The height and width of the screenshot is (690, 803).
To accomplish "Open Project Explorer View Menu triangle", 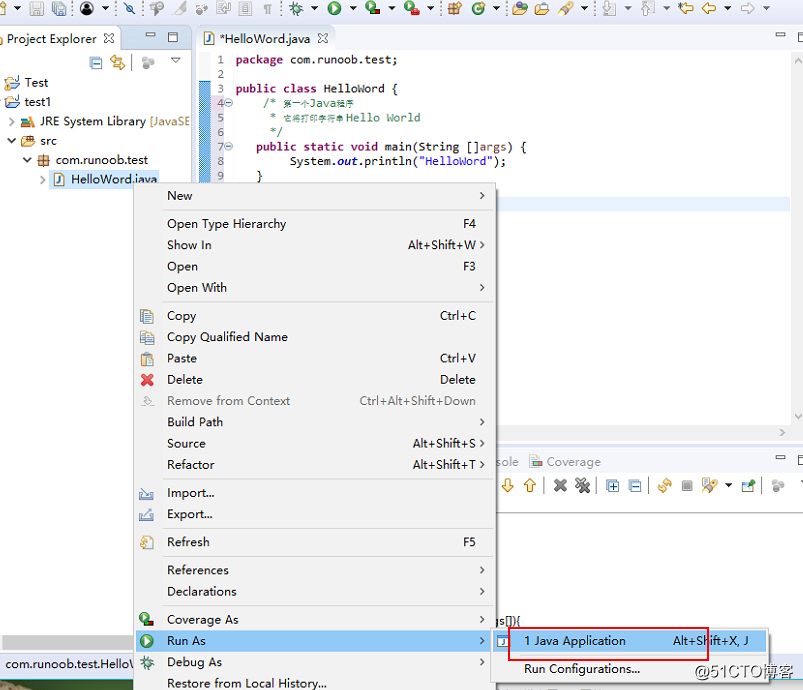I will pos(176,60).
